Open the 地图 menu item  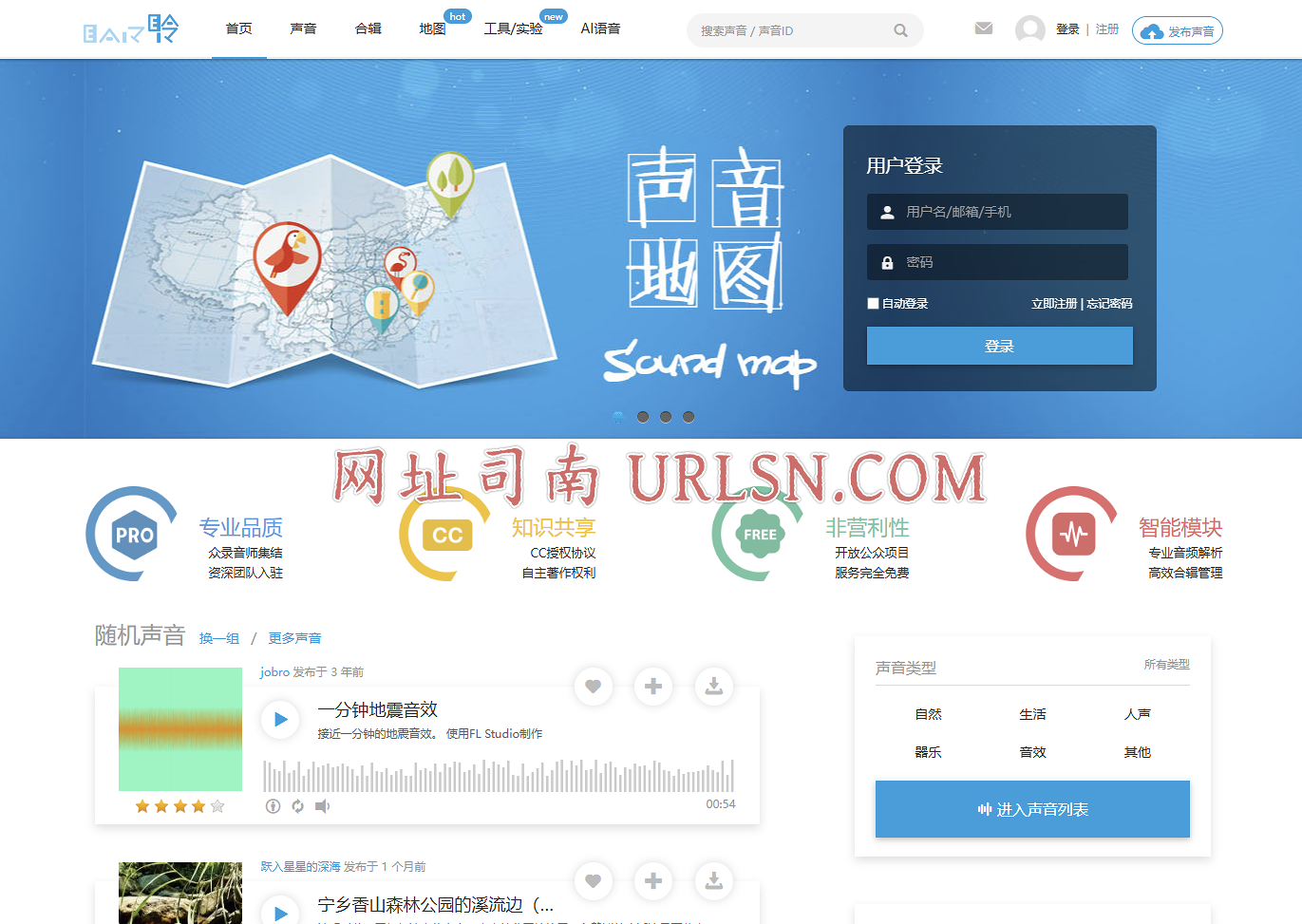(x=432, y=29)
